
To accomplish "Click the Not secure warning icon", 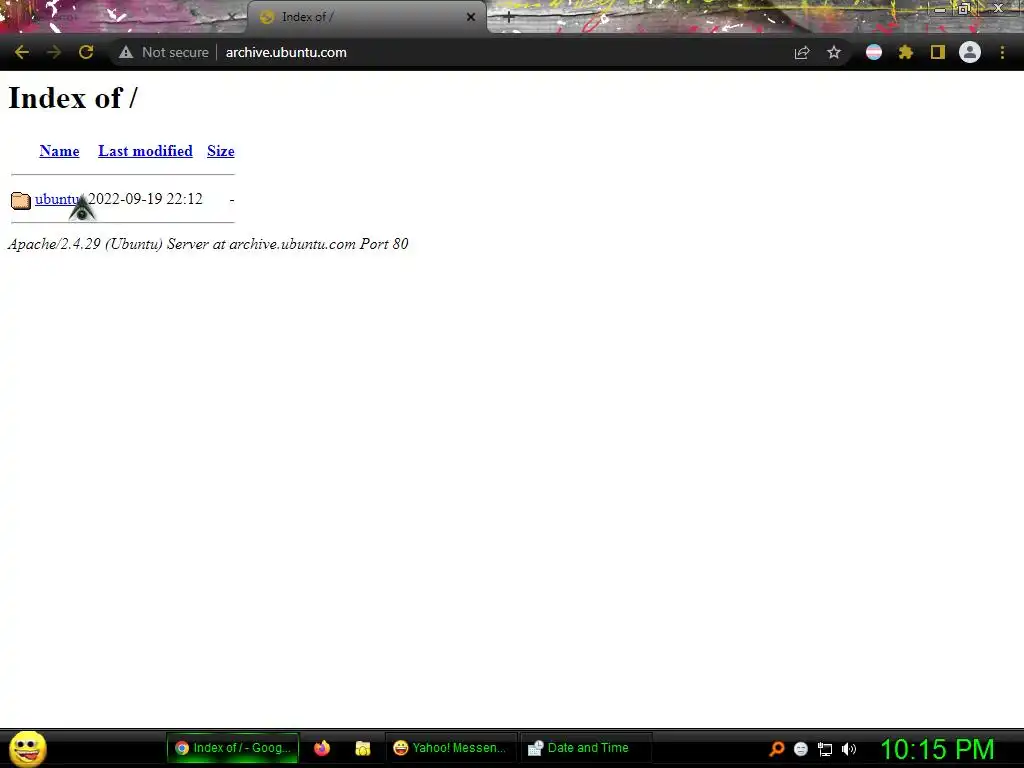I will [126, 52].
